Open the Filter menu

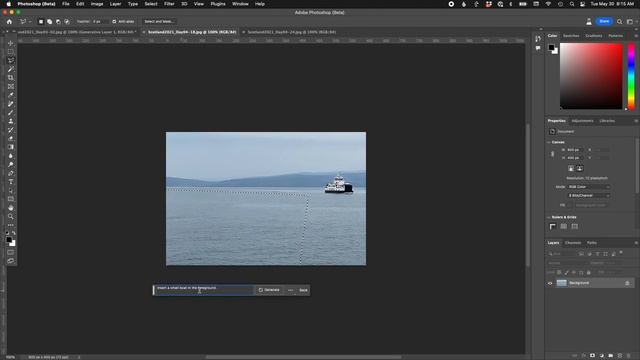(169, 4)
